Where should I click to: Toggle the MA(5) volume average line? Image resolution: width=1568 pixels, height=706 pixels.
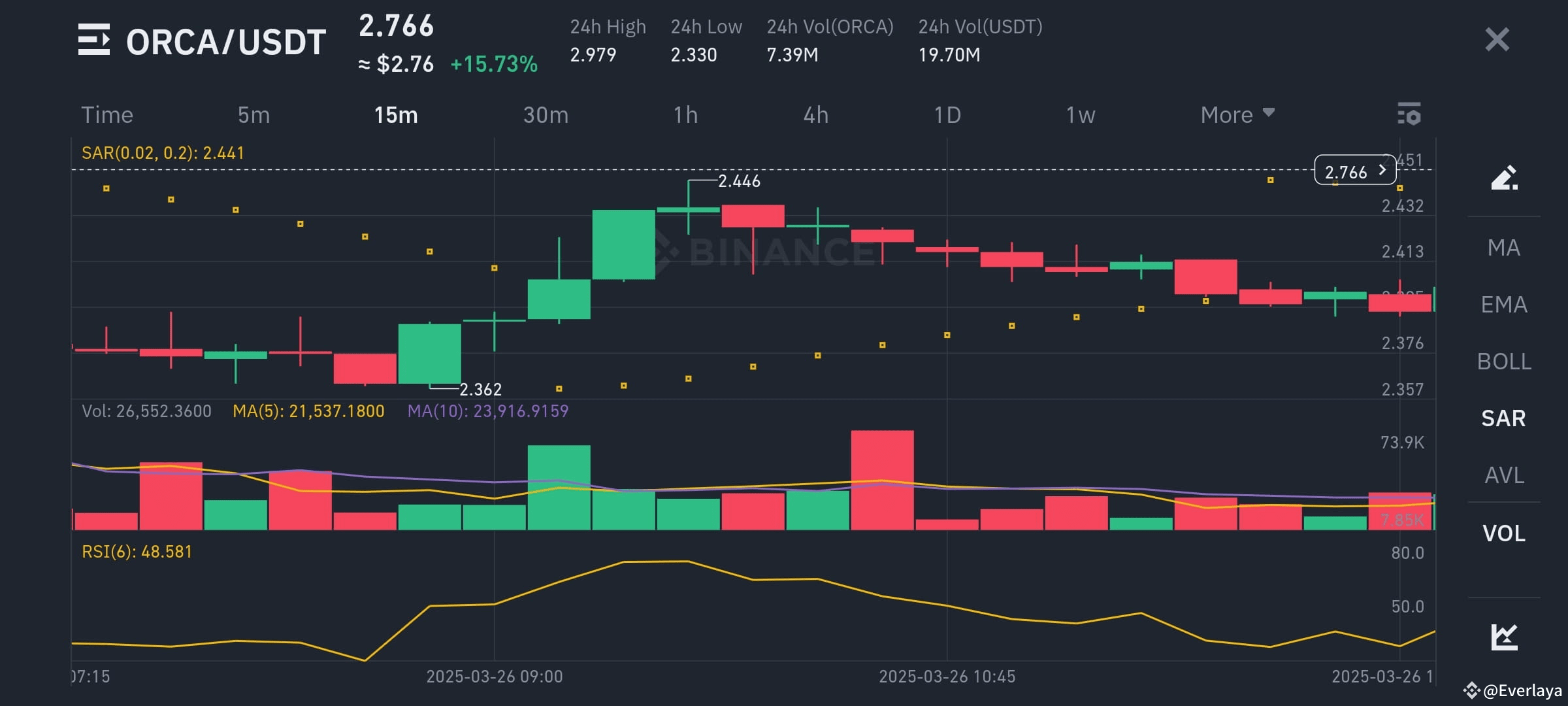point(309,411)
